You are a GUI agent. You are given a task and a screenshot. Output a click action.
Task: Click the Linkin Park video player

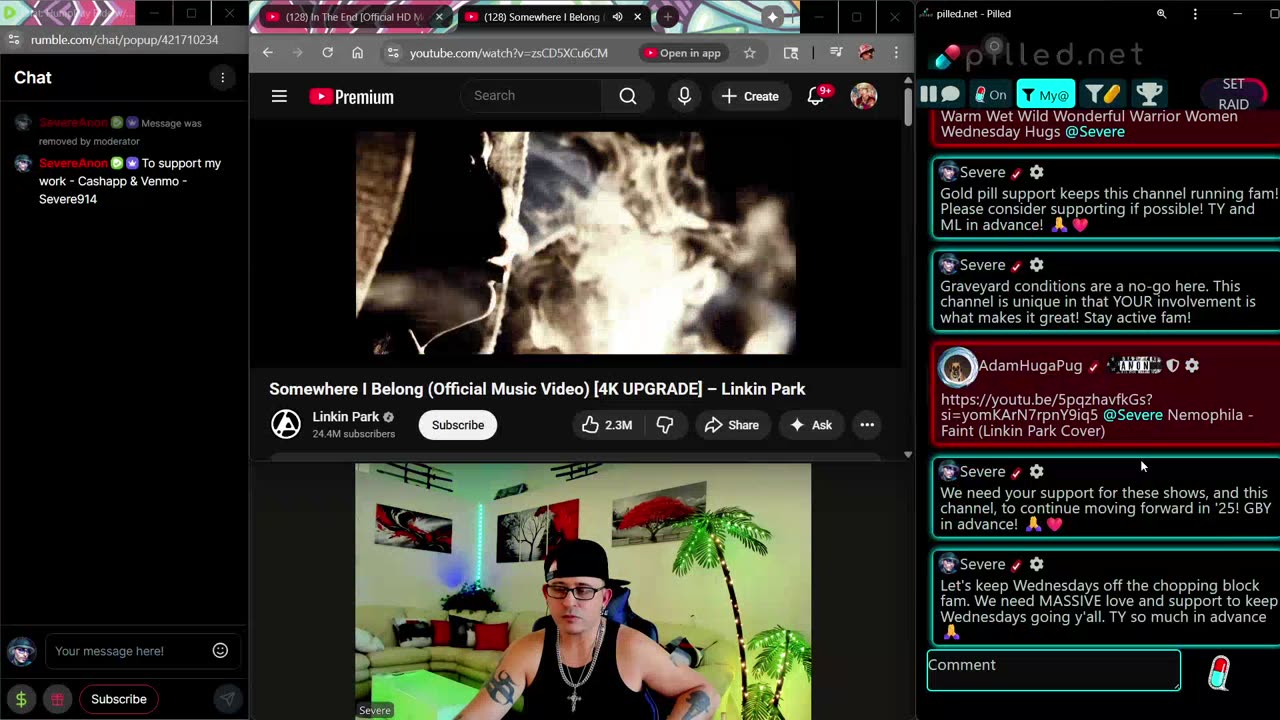coord(576,243)
